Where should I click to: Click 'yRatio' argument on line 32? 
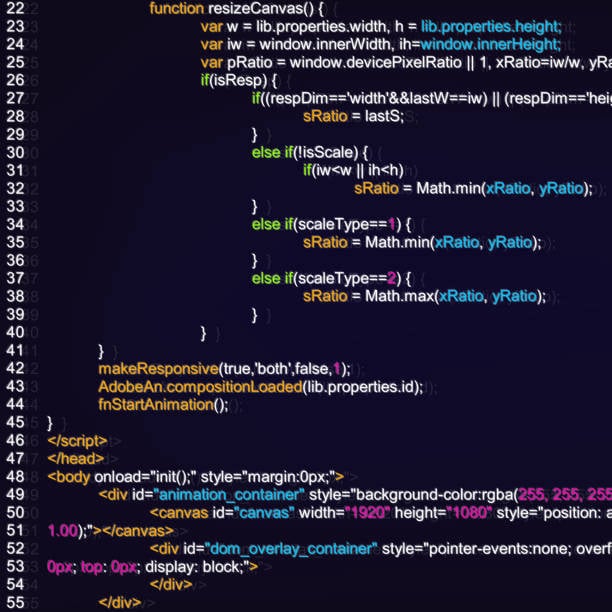561,189
